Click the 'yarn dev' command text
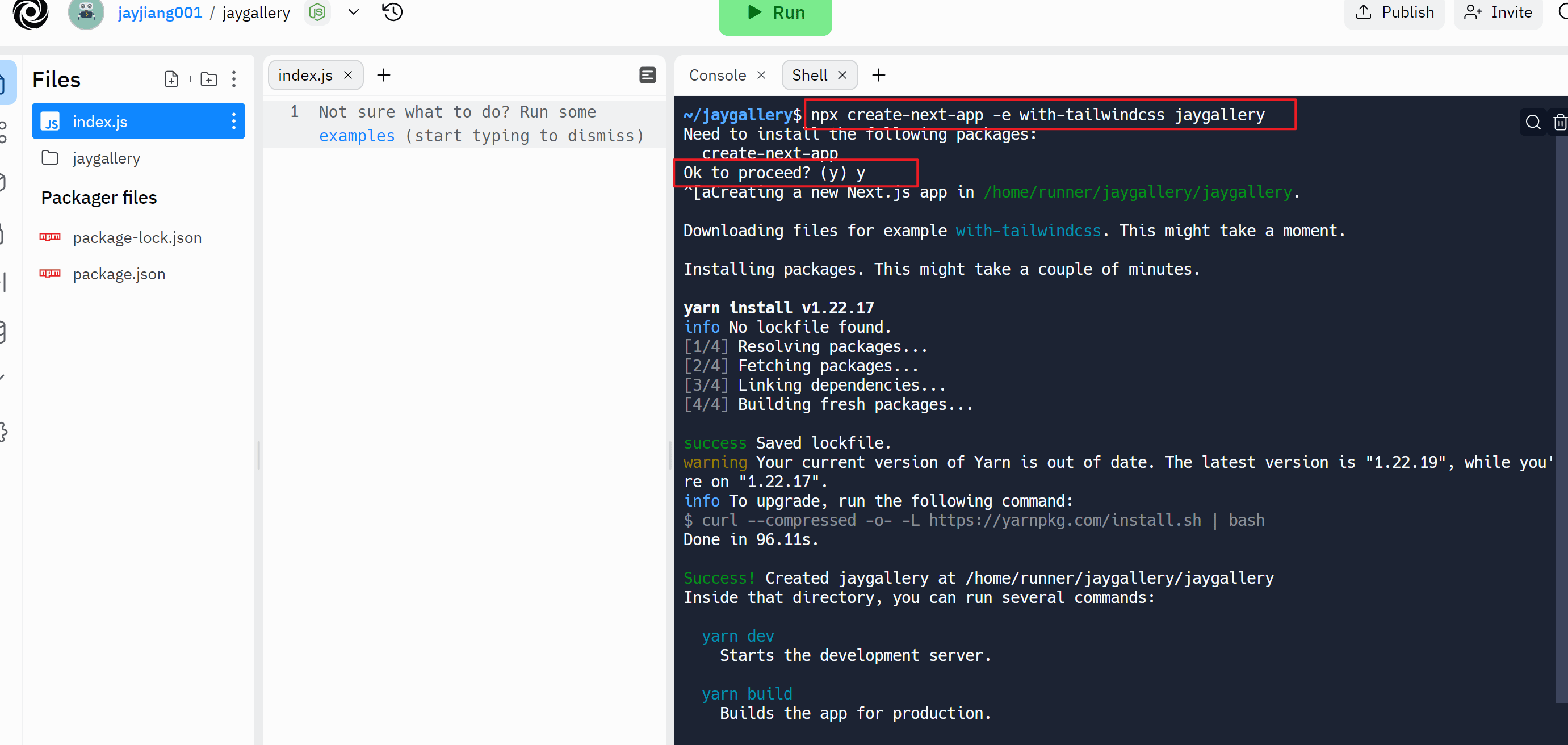Viewport: 1568px width, 745px height. pos(738,636)
